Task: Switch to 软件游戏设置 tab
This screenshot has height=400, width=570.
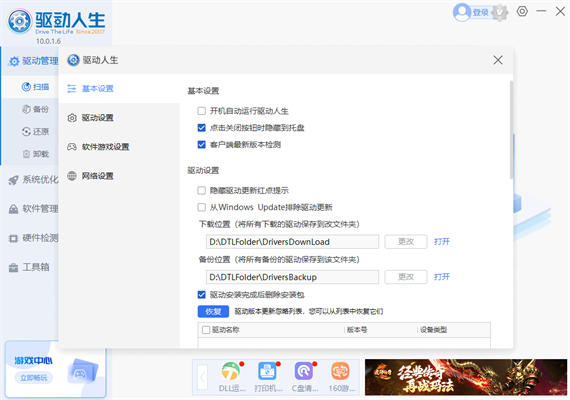Action: click(x=119, y=147)
